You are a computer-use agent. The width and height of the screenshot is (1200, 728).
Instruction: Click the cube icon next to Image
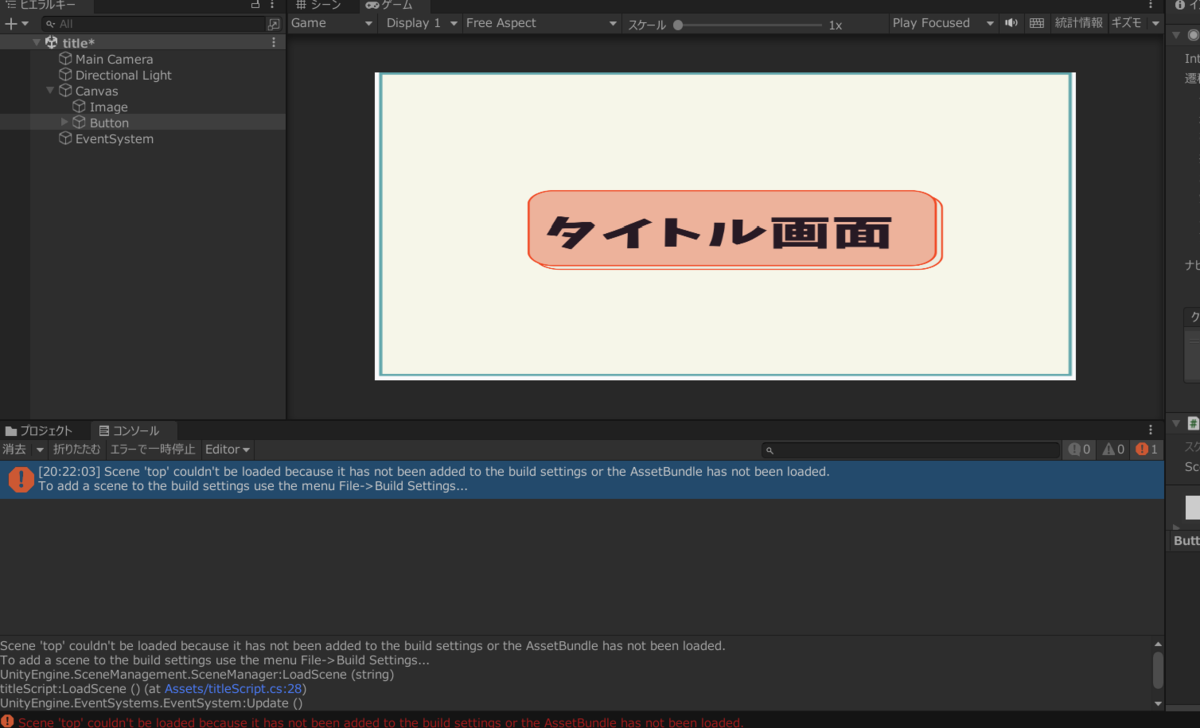point(79,107)
